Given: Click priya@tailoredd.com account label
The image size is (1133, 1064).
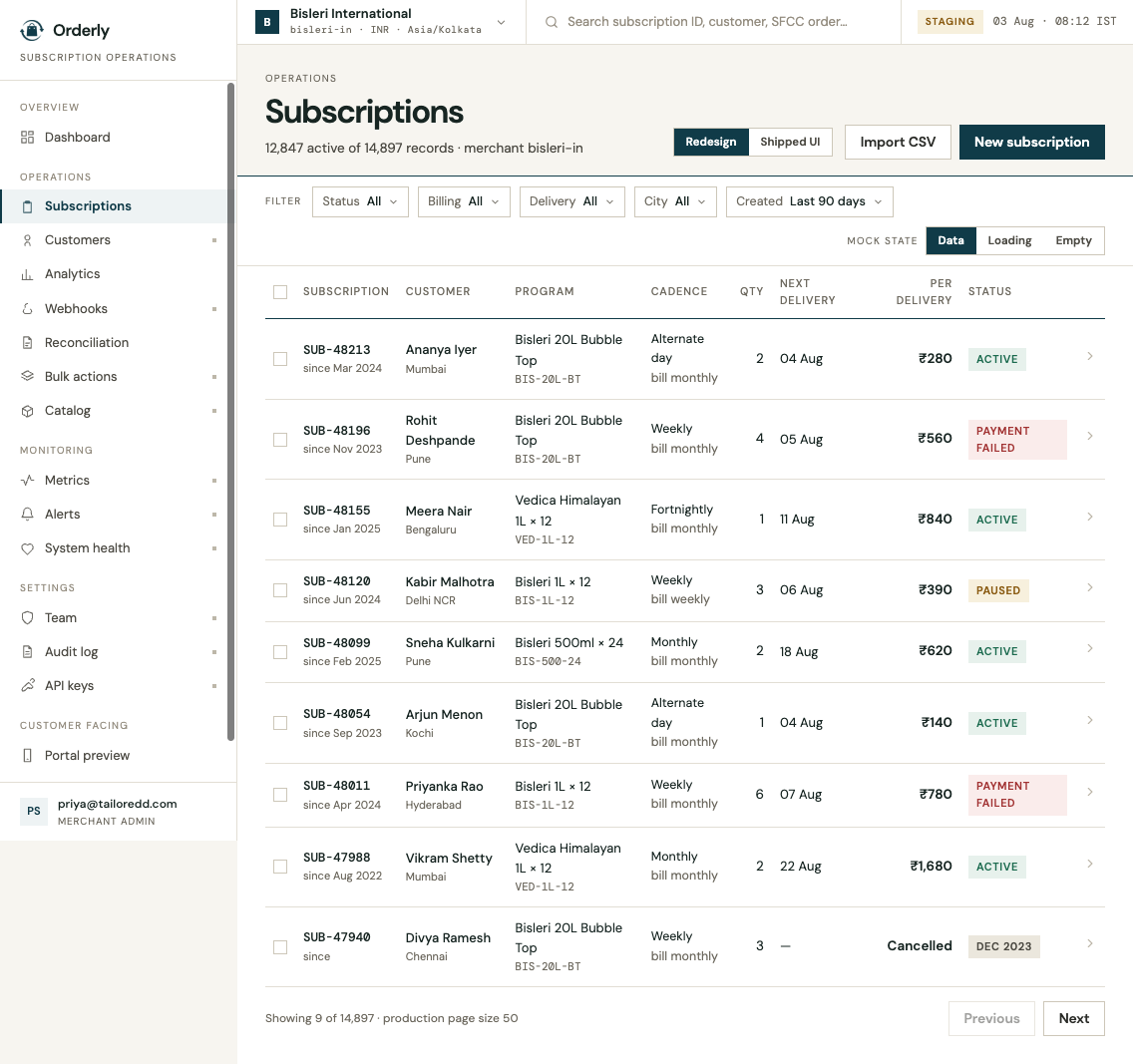Looking at the screenshot, I should point(117,804).
